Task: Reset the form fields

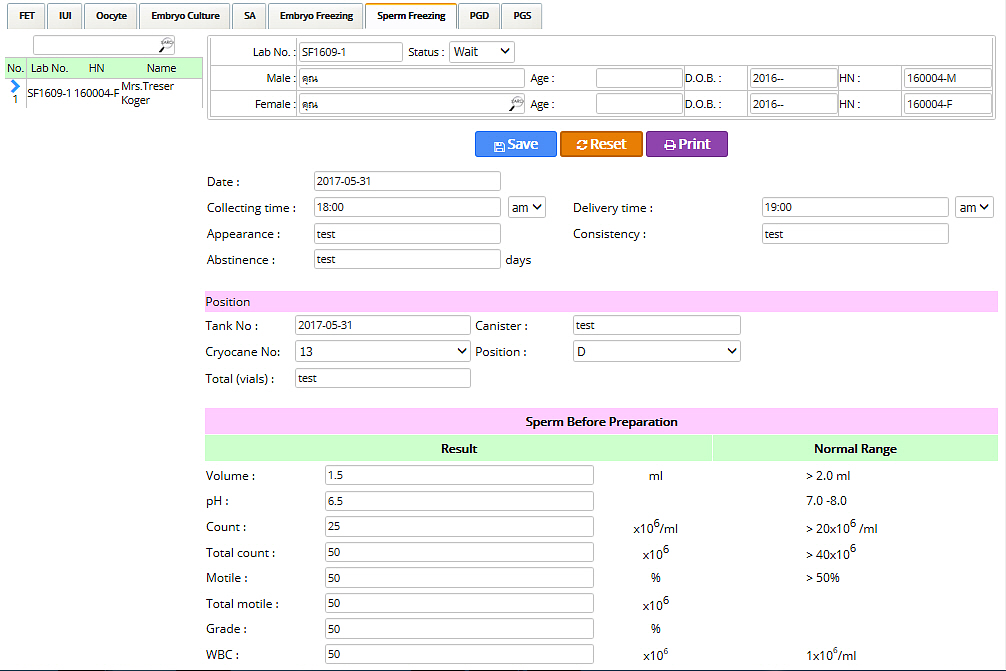Action: click(601, 144)
